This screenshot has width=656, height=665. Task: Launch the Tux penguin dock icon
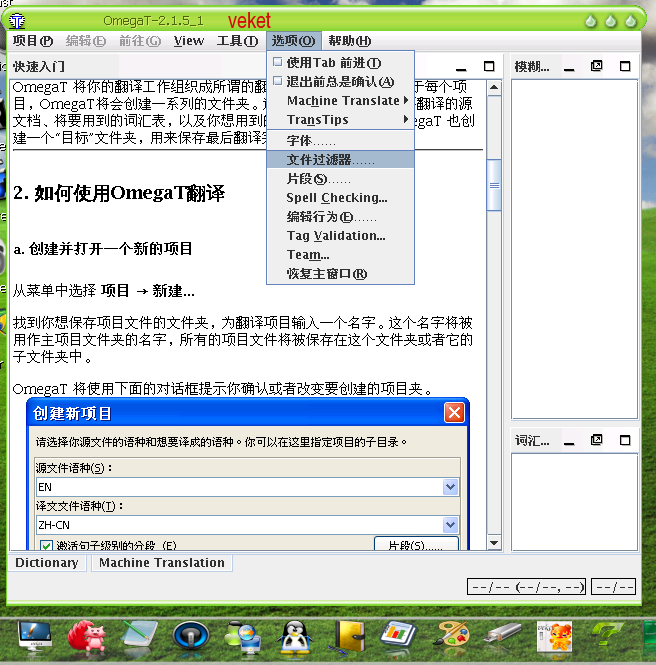(295, 636)
